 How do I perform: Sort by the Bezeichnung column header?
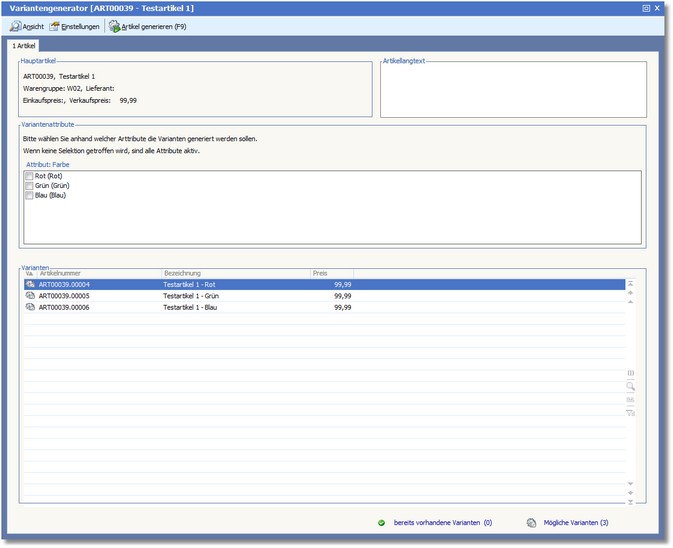click(235, 273)
